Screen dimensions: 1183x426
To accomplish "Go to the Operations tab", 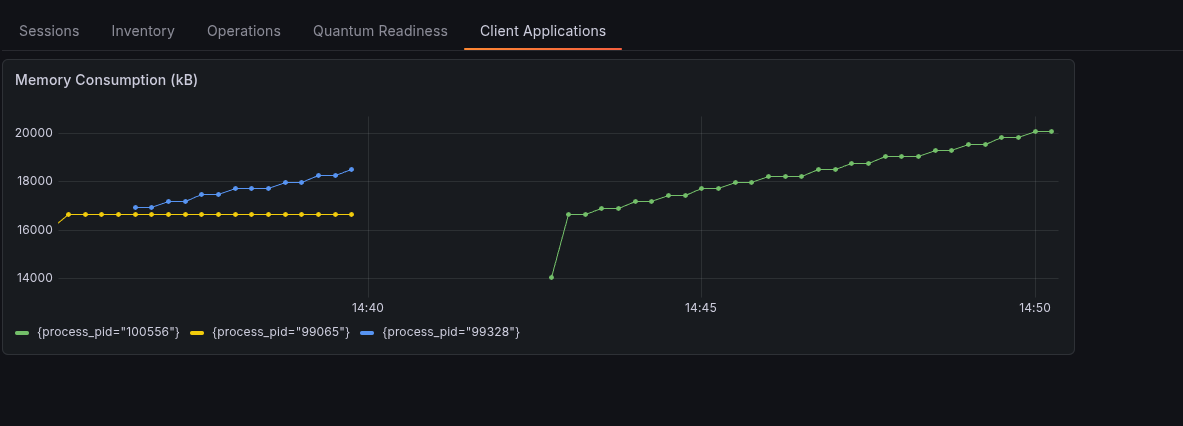I will tap(244, 31).
